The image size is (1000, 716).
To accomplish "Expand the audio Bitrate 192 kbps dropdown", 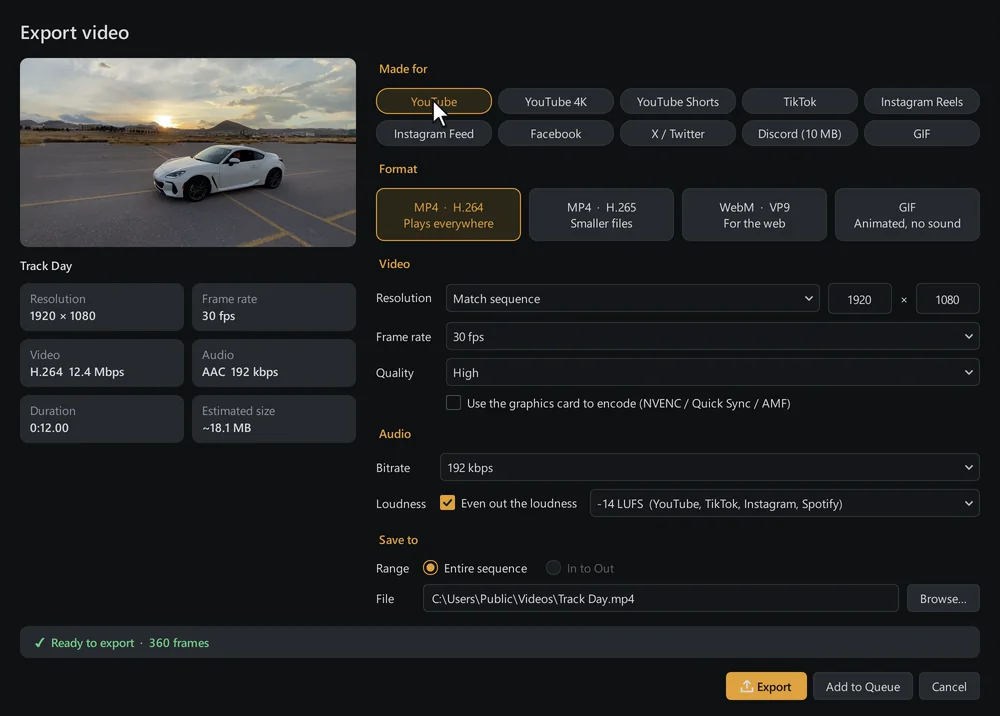I will [709, 467].
